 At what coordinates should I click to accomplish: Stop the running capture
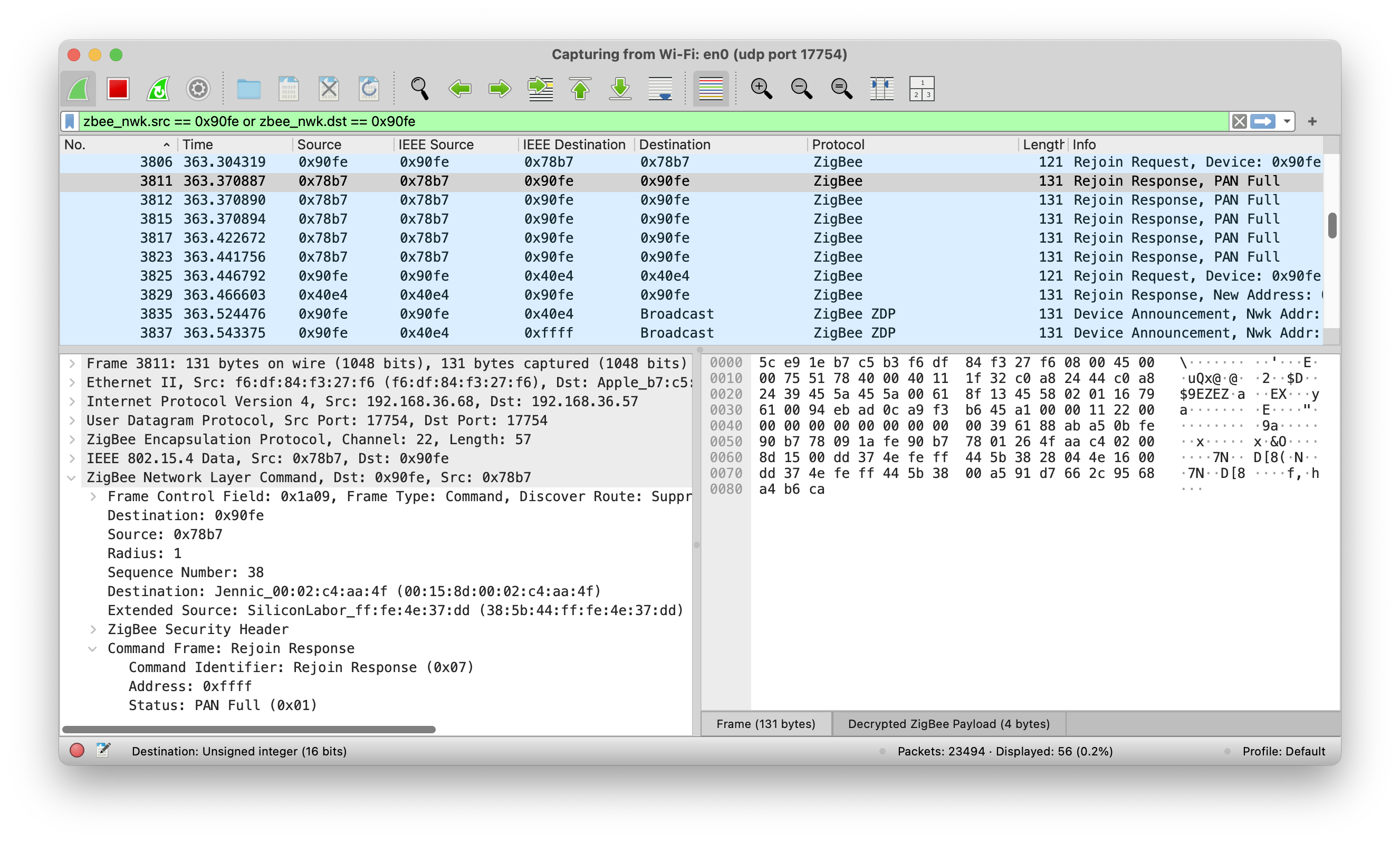[118, 89]
